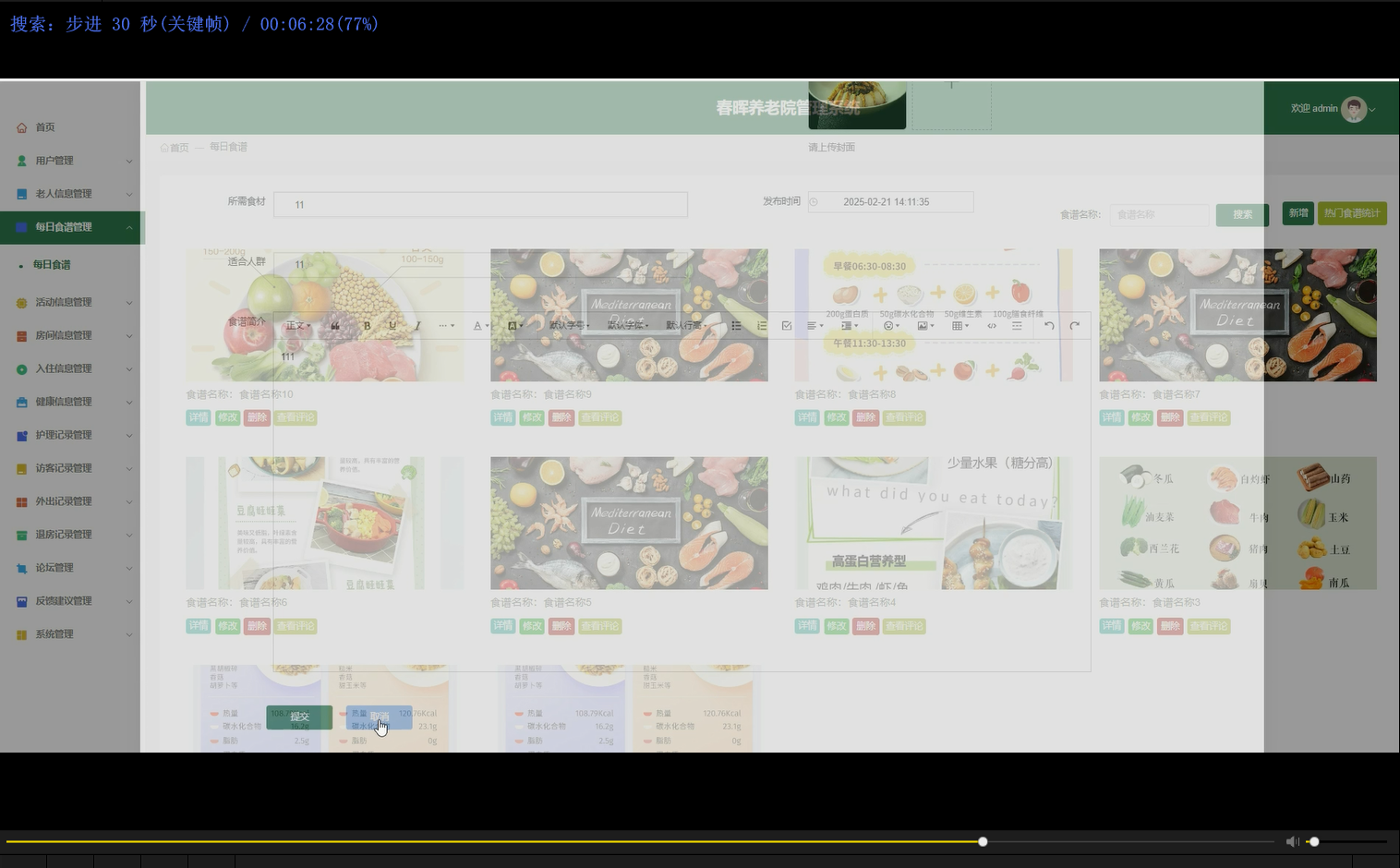Open the 默认字体 font family dropdown
This screenshot has width=1400, height=868.
(627, 326)
